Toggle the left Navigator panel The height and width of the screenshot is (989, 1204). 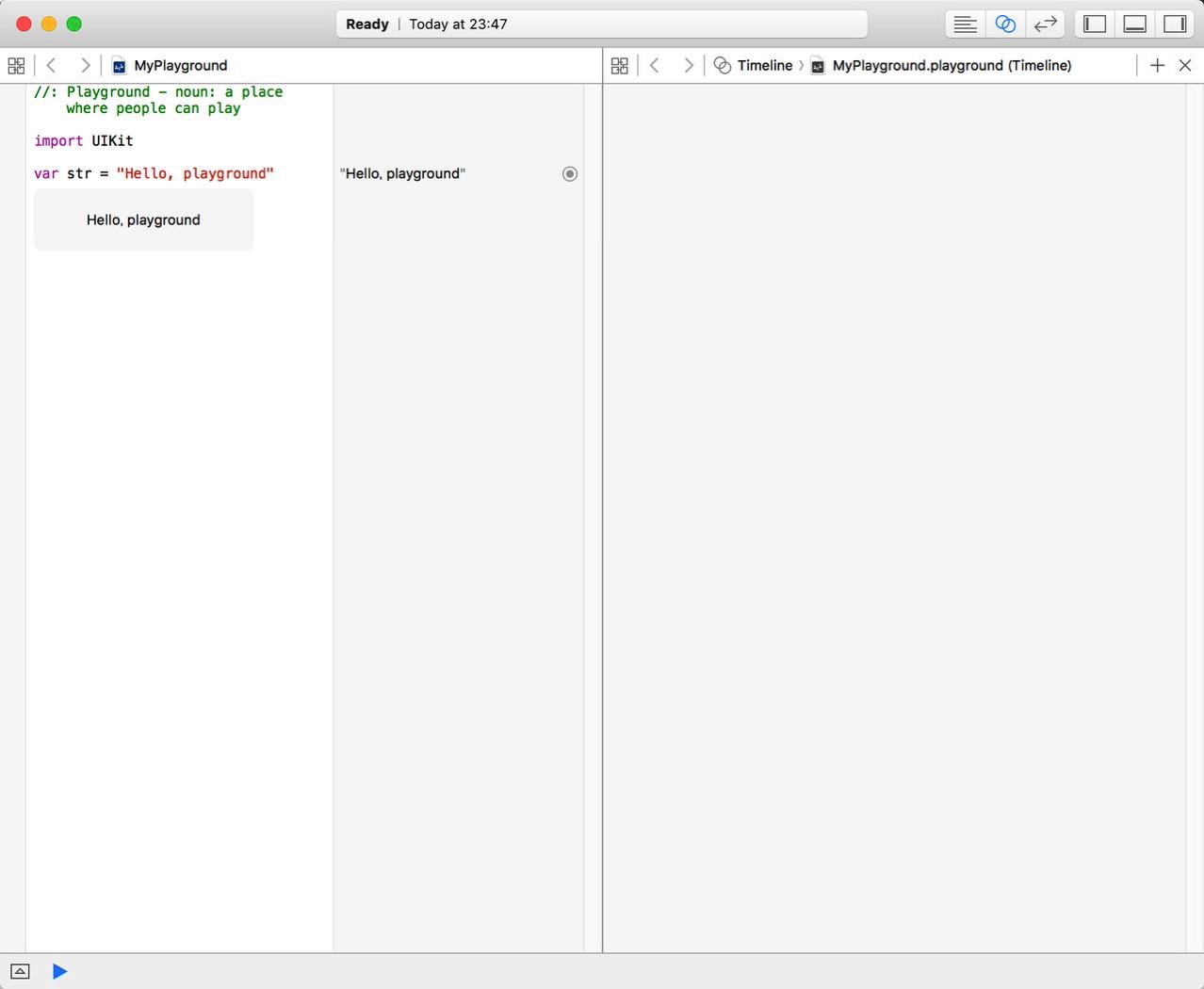(1095, 24)
